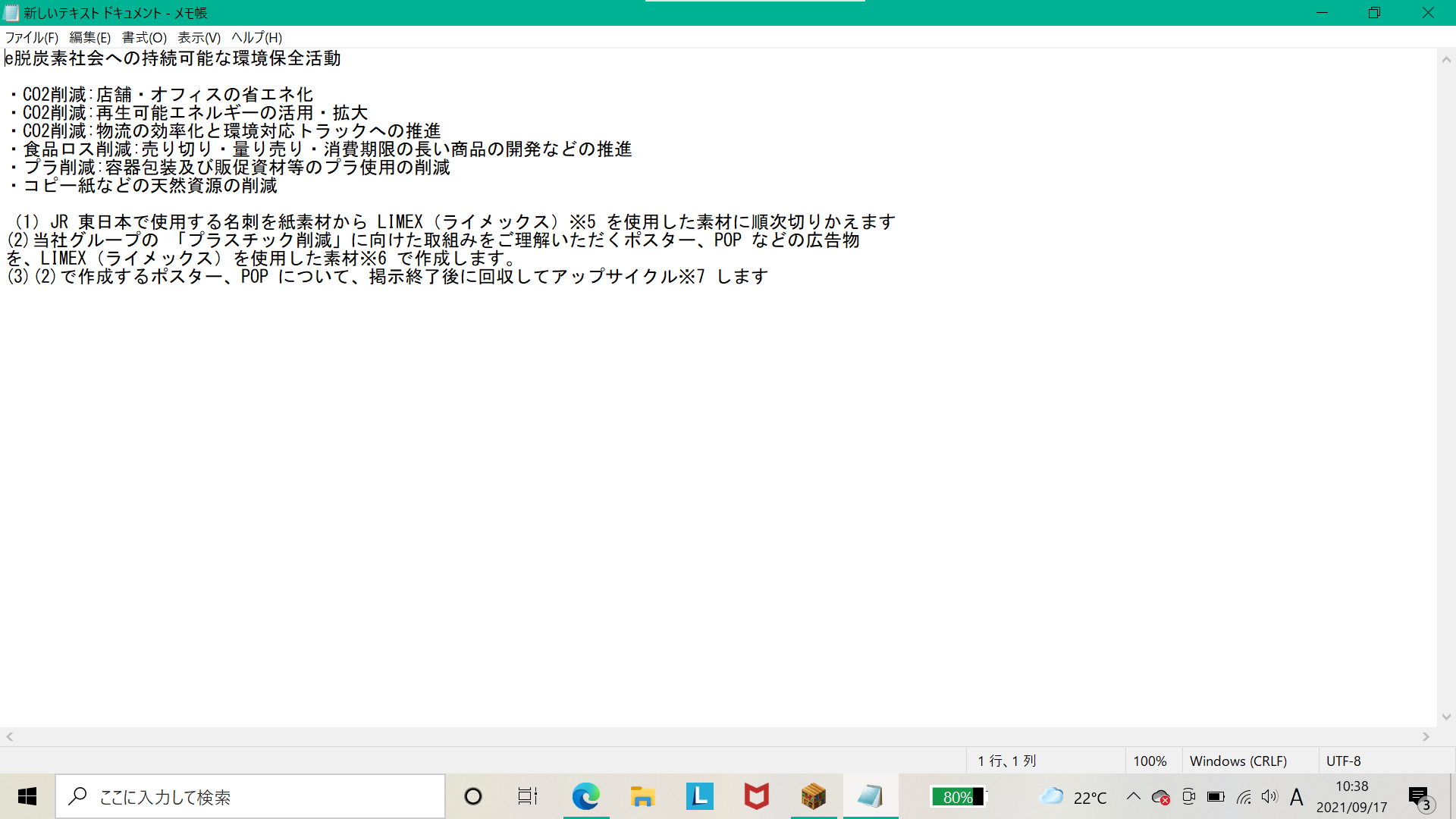Click the vertical scrollbar down arrow
The width and height of the screenshot is (1456, 819).
[1446, 717]
